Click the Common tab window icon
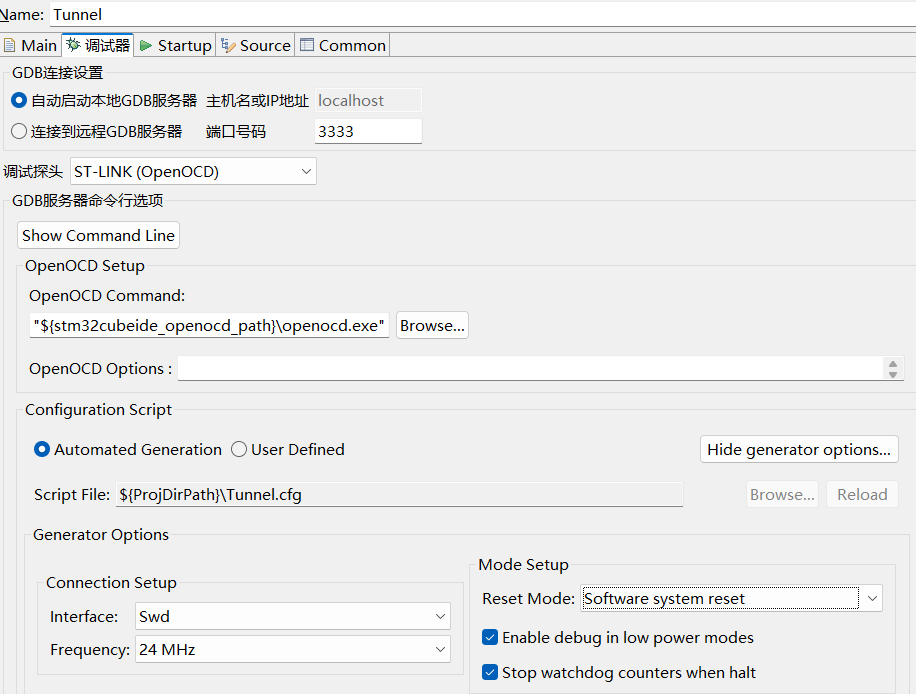The width and height of the screenshot is (916, 694). (x=307, y=45)
